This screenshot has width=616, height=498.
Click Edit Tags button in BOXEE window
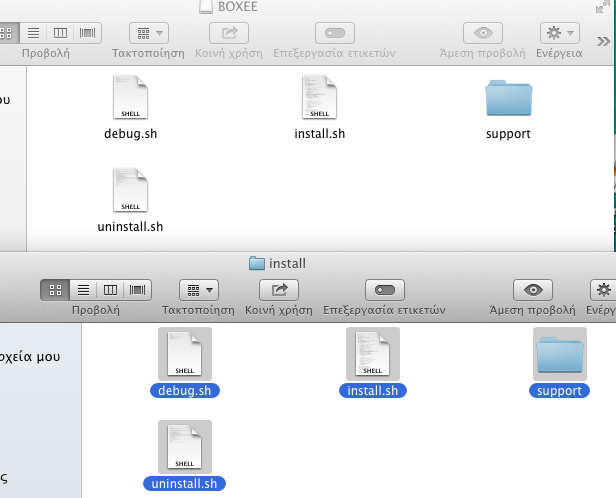pyautogui.click(x=335, y=33)
